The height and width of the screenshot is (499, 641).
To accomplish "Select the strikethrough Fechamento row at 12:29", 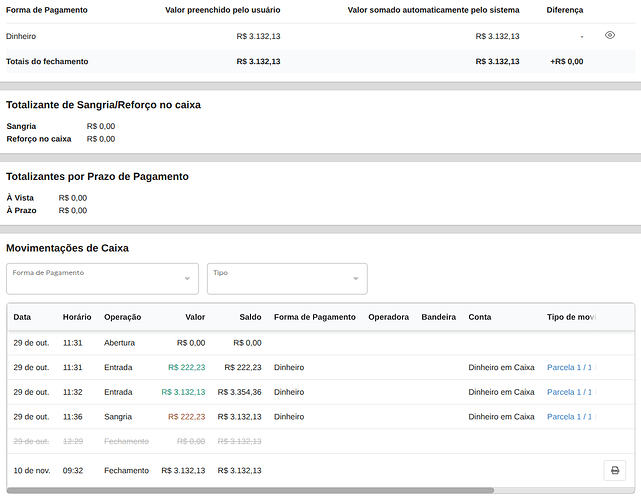I will pos(126,441).
